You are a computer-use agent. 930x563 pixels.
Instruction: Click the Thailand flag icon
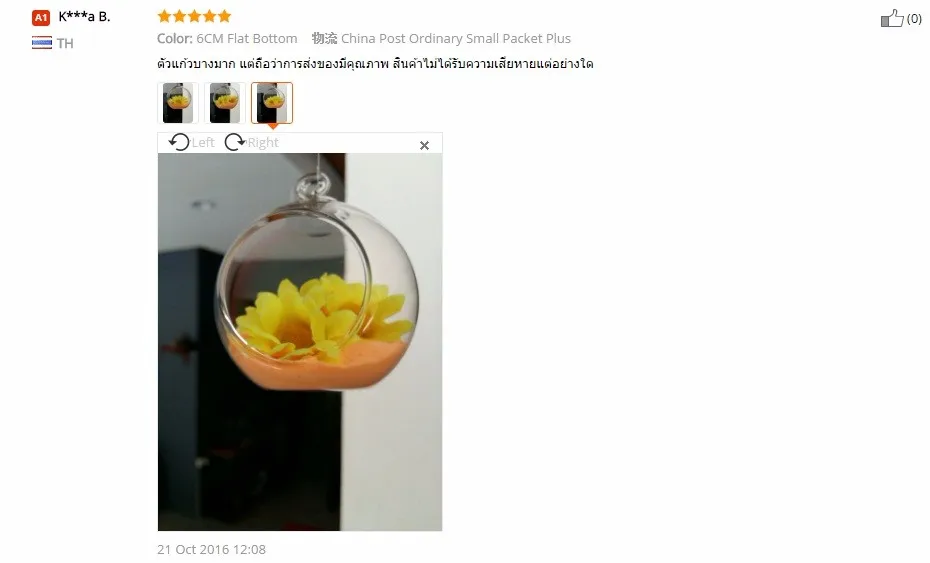[42, 43]
